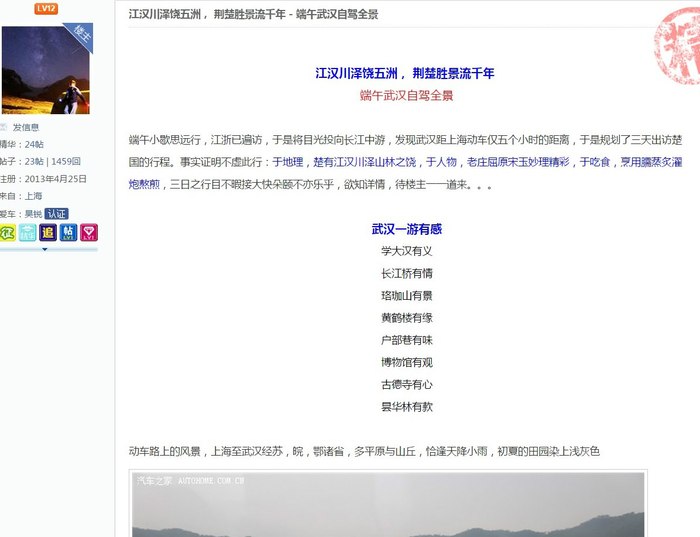Click the pink diamond LV1 medal badge
The width and height of the screenshot is (700, 537).
pos(89,233)
